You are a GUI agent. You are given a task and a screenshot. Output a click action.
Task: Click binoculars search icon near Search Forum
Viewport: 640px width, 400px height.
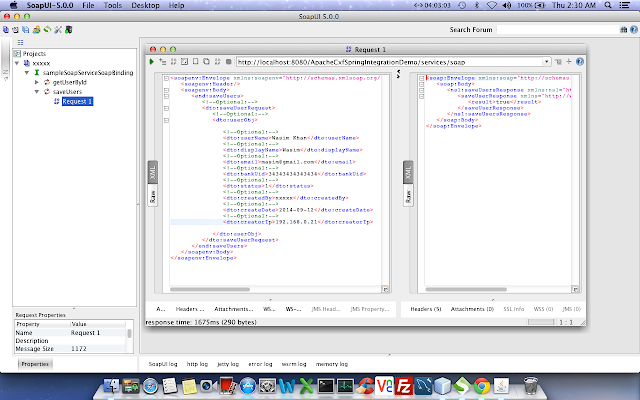[x=624, y=30]
